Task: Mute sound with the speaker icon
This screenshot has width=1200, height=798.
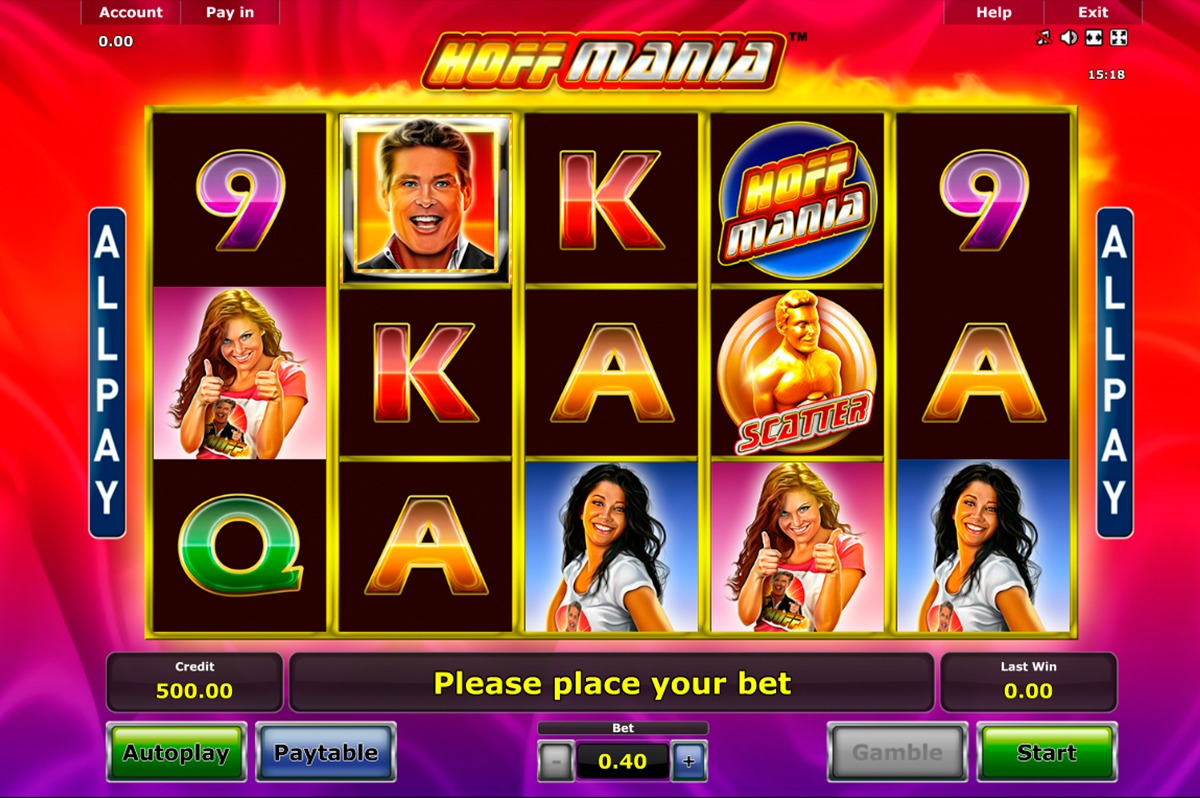Action: tap(1069, 38)
